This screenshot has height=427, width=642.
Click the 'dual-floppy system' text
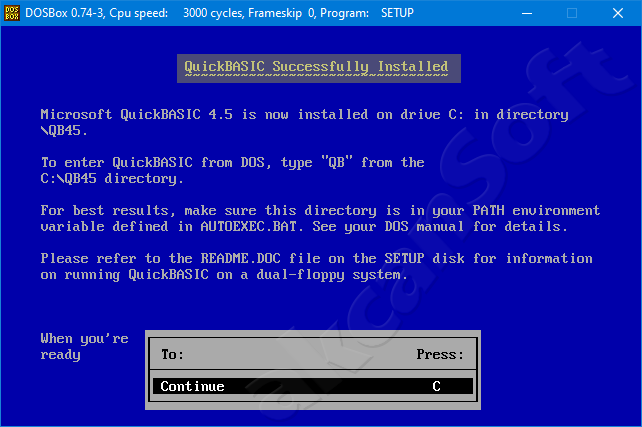(x=332, y=275)
